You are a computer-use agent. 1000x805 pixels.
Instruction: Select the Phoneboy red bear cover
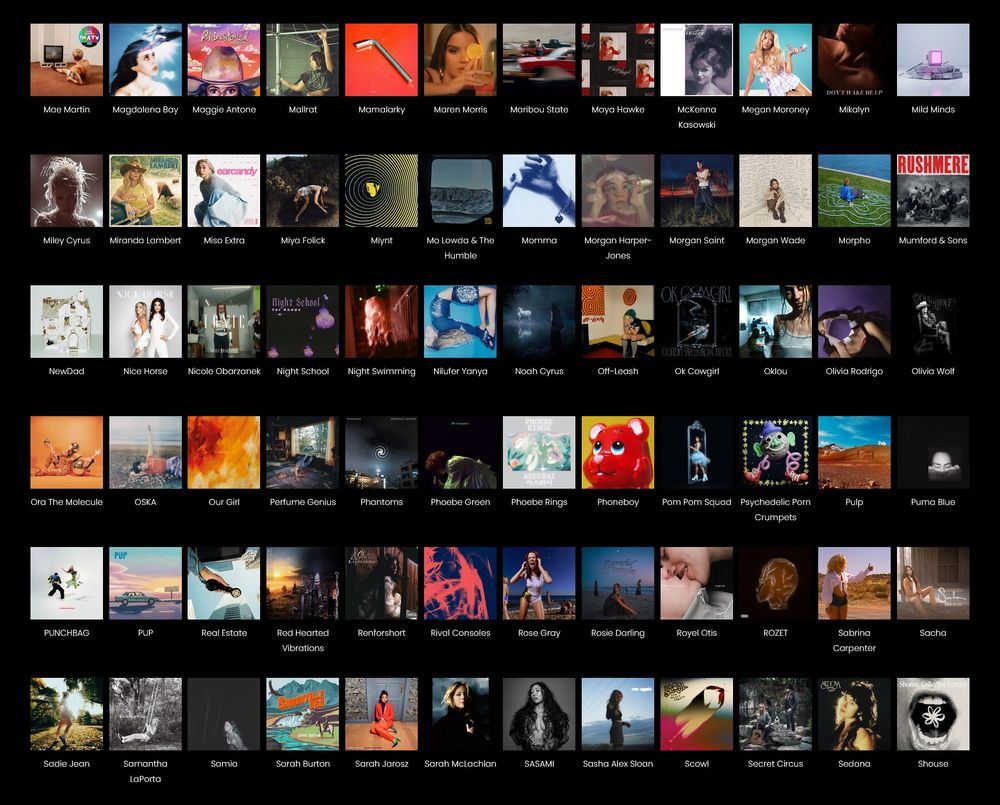pos(618,452)
